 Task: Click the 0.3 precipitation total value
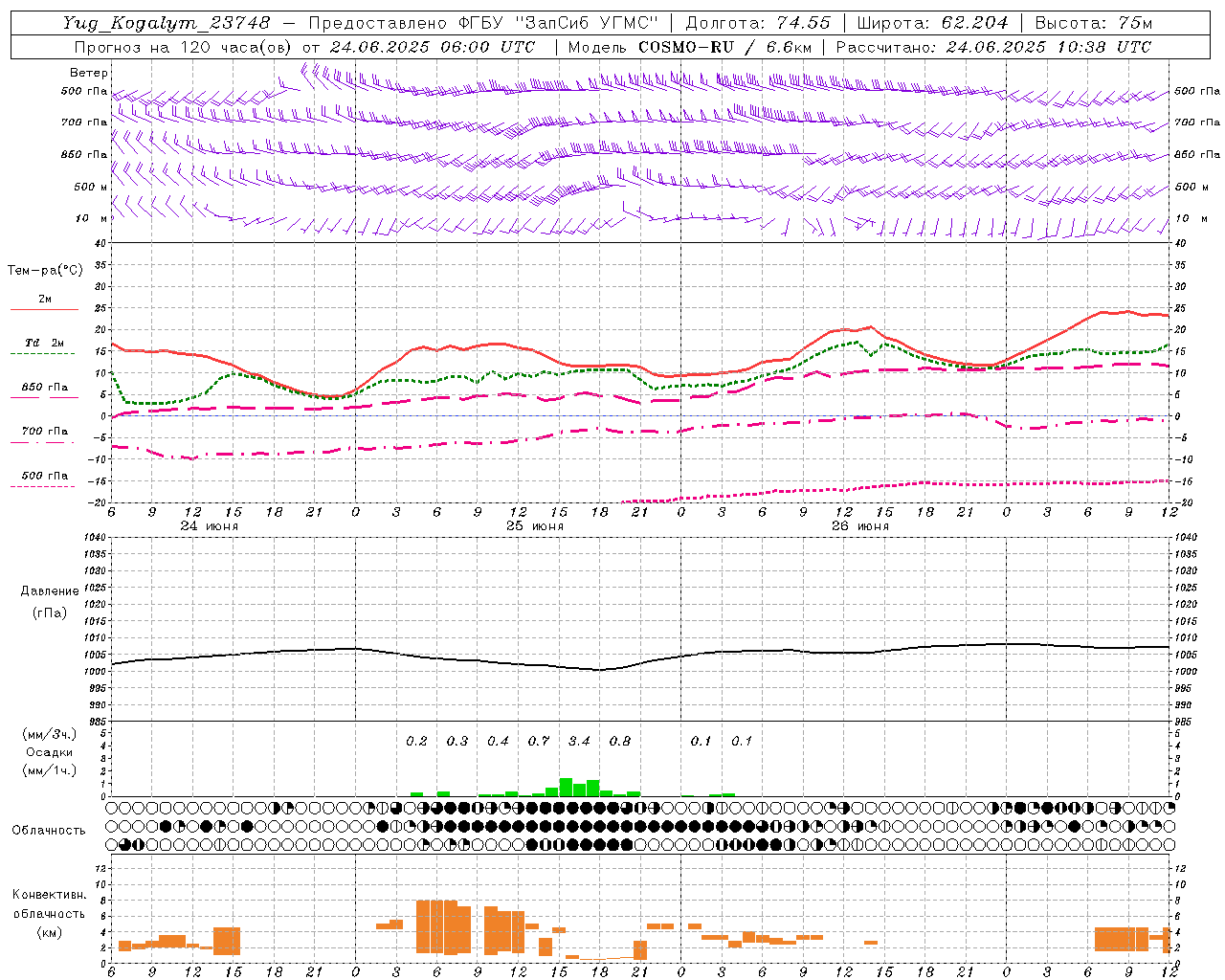457,741
